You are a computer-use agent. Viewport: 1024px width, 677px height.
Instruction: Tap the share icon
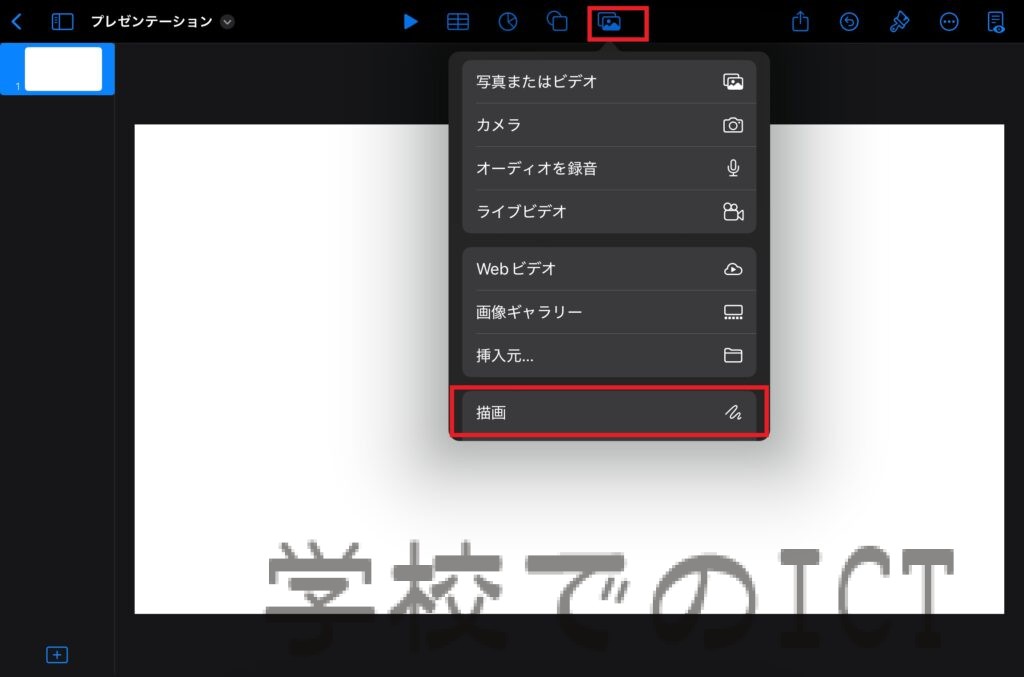click(x=800, y=22)
